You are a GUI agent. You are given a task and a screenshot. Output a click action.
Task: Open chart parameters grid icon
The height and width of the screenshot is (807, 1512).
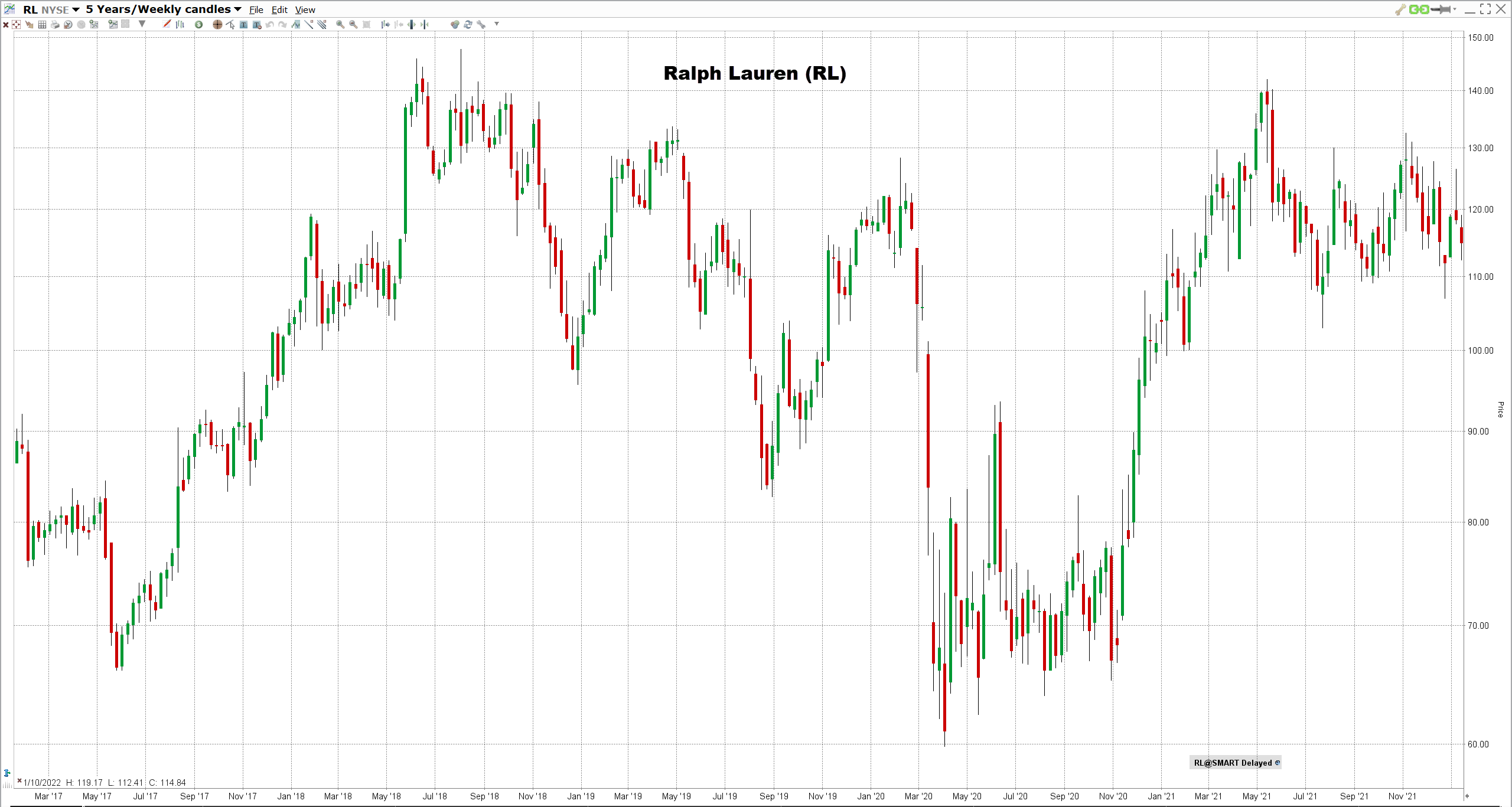click(x=94, y=25)
